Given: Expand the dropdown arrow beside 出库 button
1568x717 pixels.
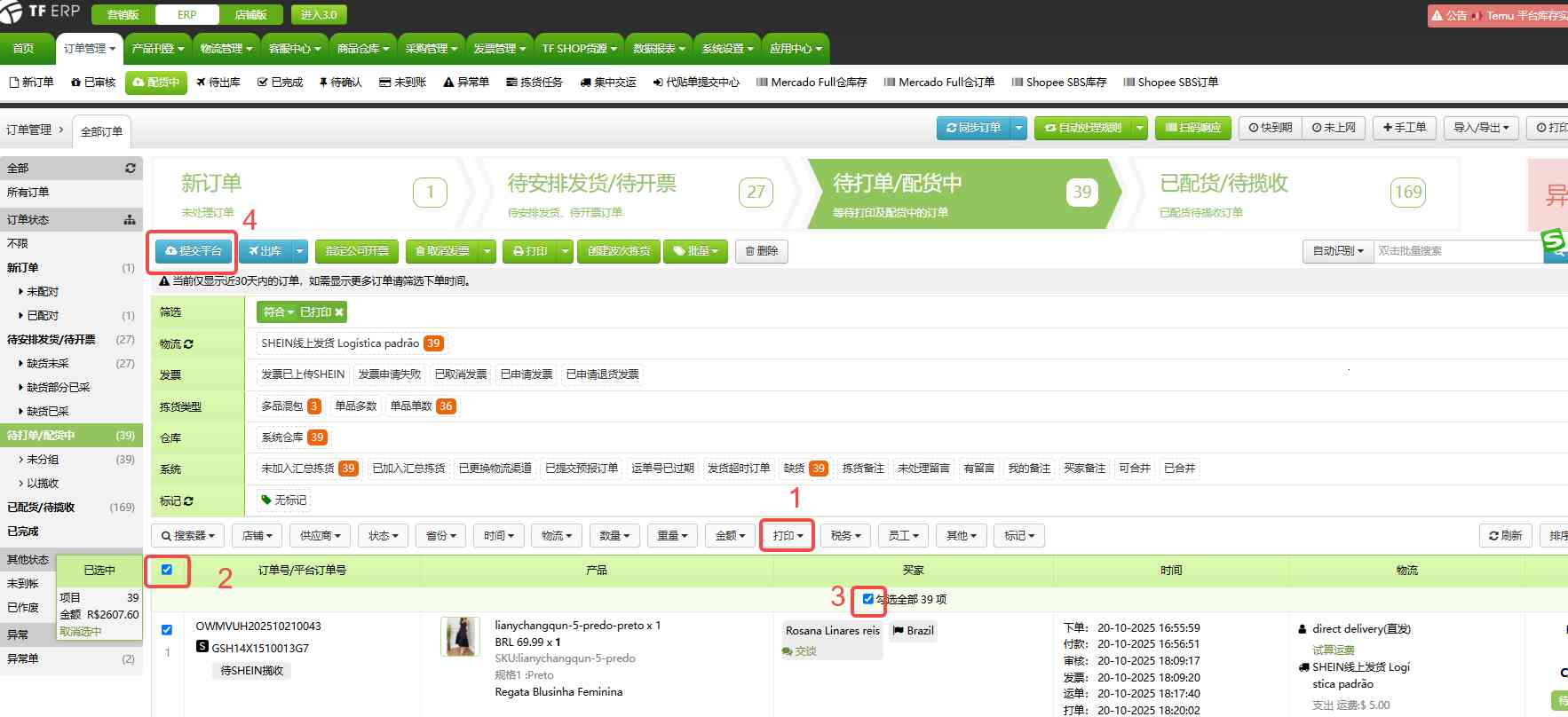Looking at the screenshot, I should pyautogui.click(x=300, y=251).
